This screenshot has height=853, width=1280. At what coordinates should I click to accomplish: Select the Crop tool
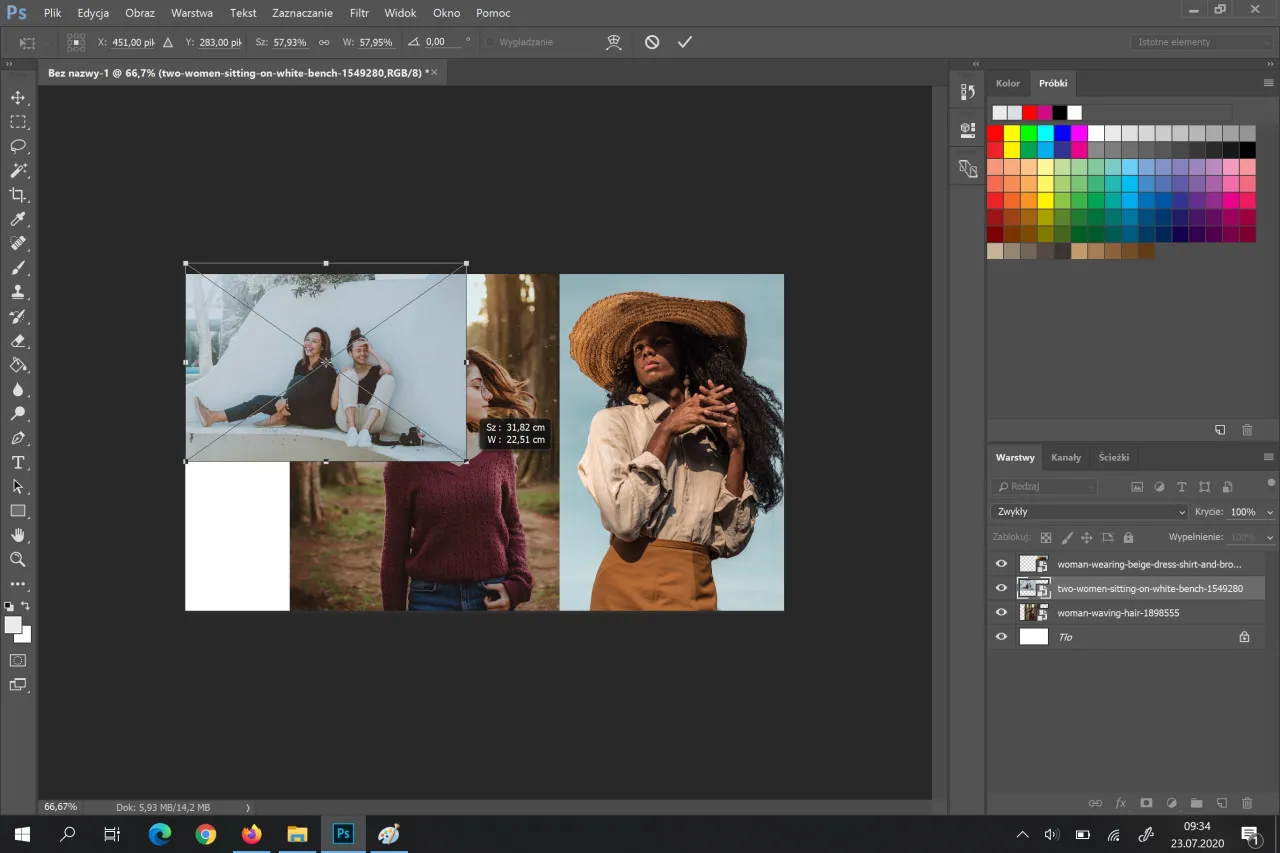pyautogui.click(x=18, y=195)
